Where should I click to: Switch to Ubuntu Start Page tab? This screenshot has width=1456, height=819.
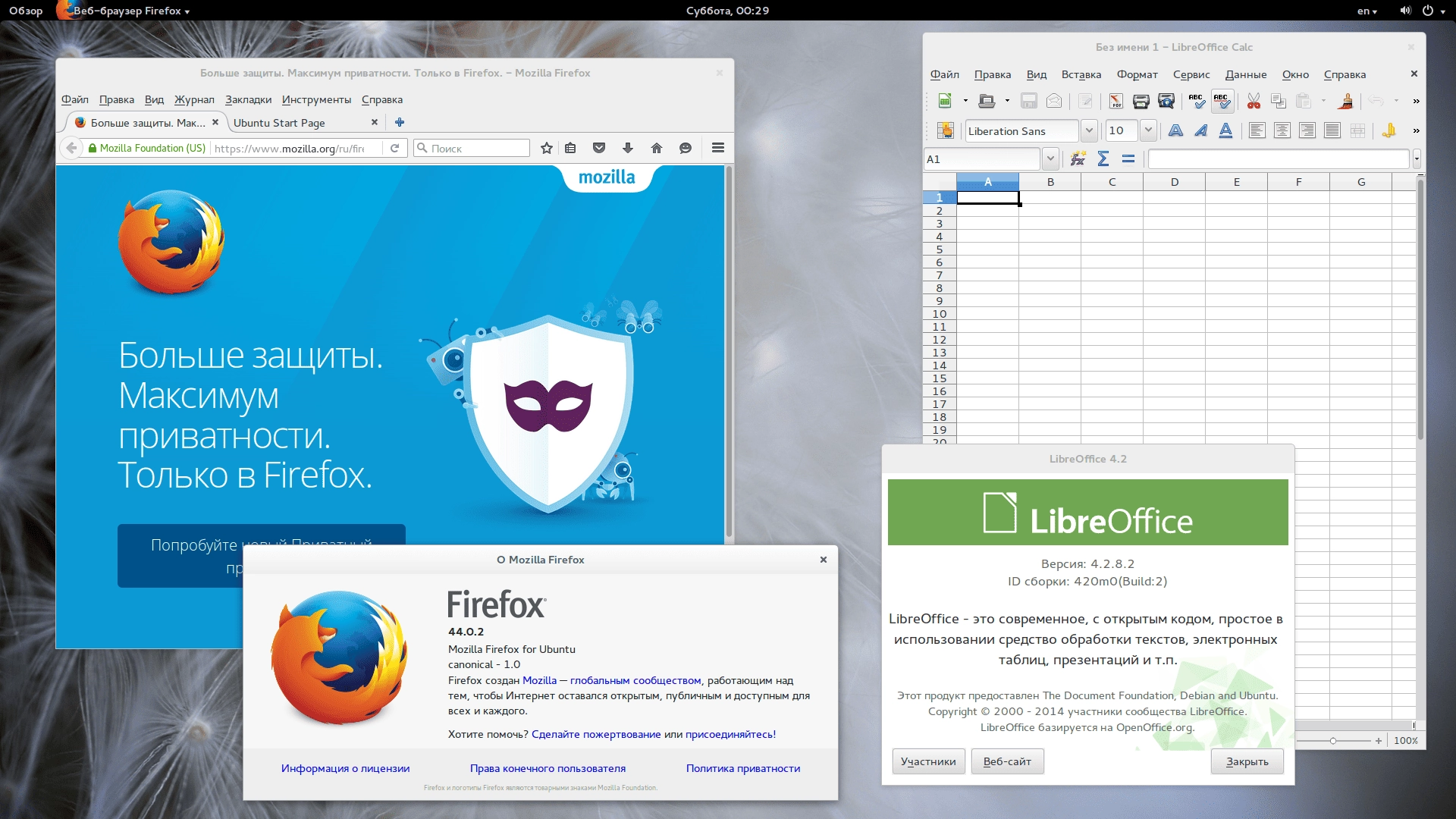[x=305, y=122]
